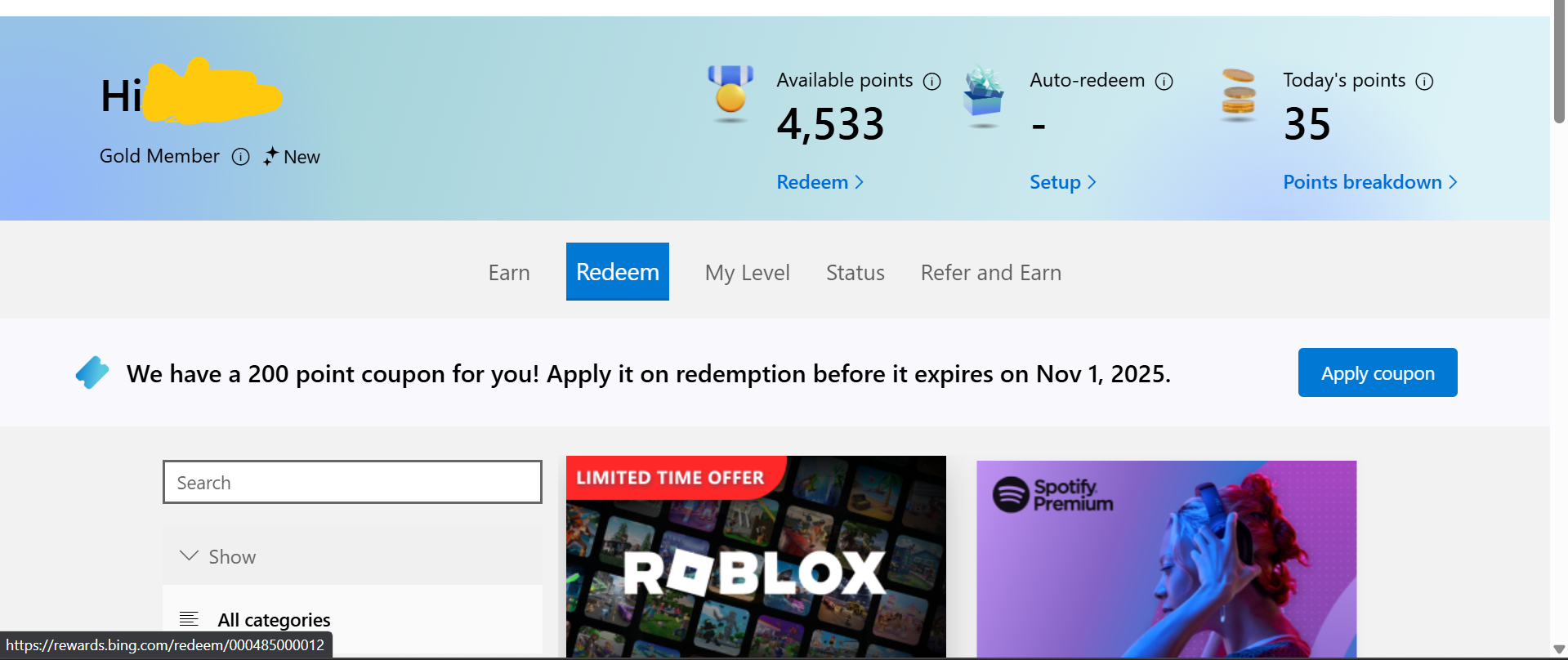
Task: Open the Roblox limited time offer card
Action: coord(756,557)
